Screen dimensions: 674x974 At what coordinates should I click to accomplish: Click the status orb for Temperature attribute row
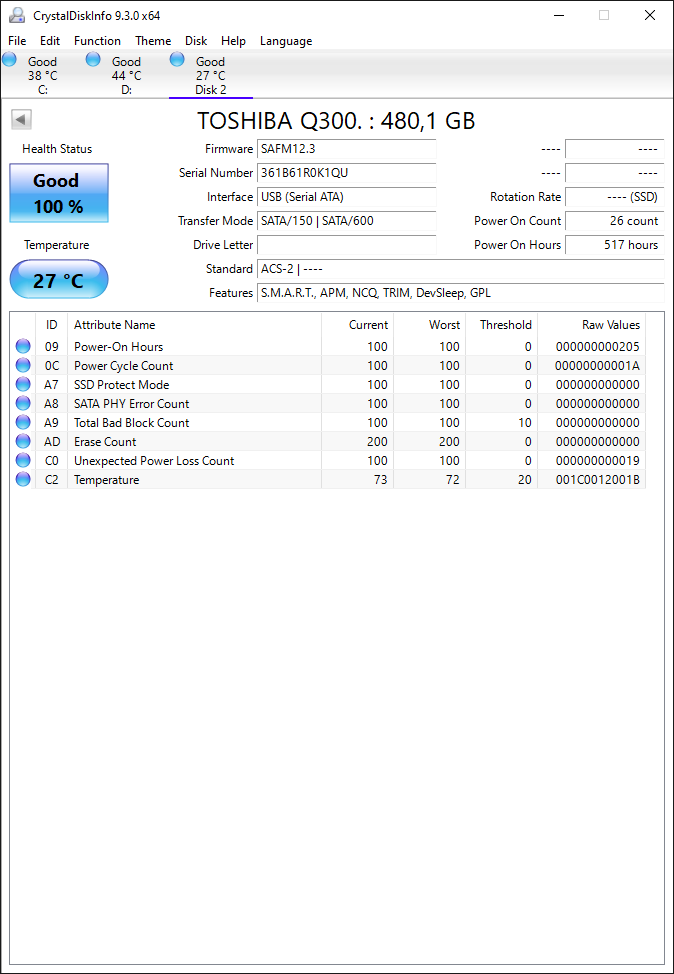[23, 480]
